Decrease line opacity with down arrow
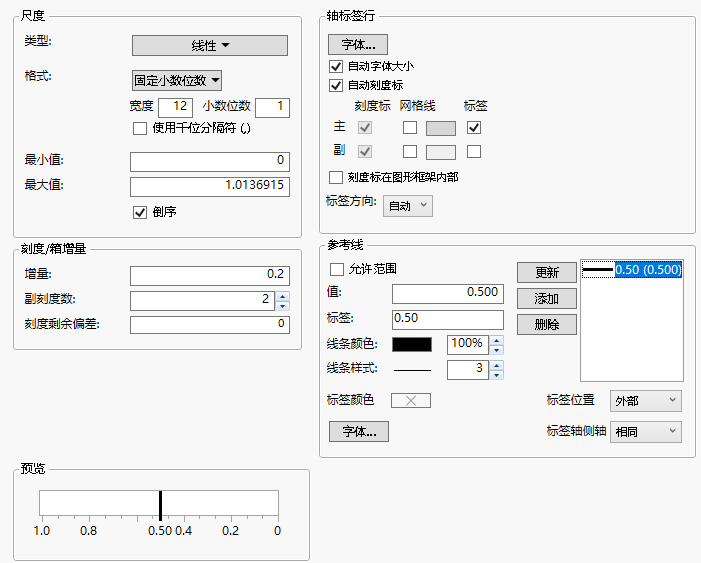The height and width of the screenshot is (563, 701). [496, 350]
